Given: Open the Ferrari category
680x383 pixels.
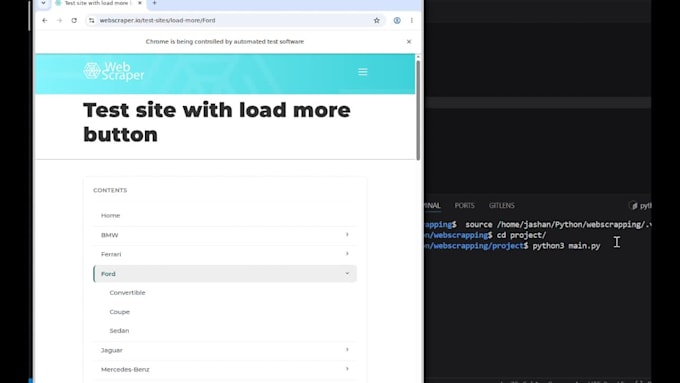Looking at the screenshot, I should pyautogui.click(x=111, y=254).
